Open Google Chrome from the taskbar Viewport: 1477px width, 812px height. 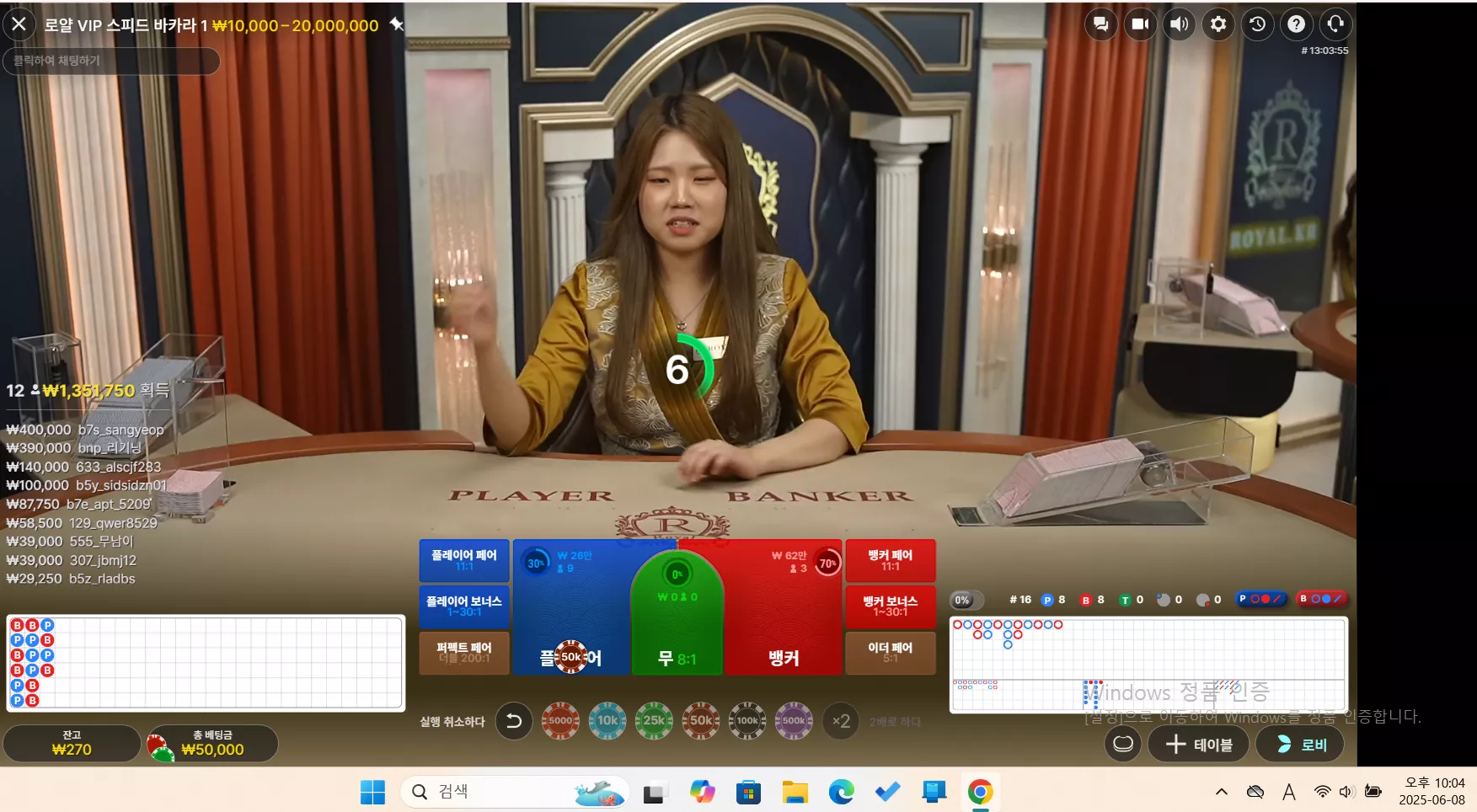pyautogui.click(x=980, y=792)
